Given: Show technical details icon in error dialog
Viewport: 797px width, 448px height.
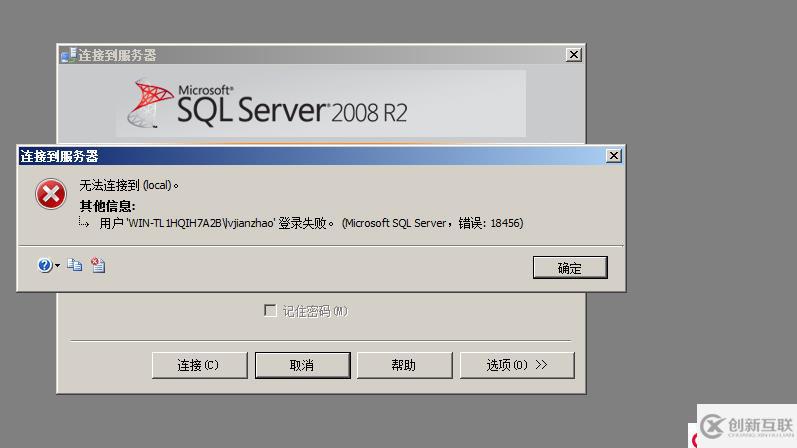Looking at the screenshot, I should point(98,265).
